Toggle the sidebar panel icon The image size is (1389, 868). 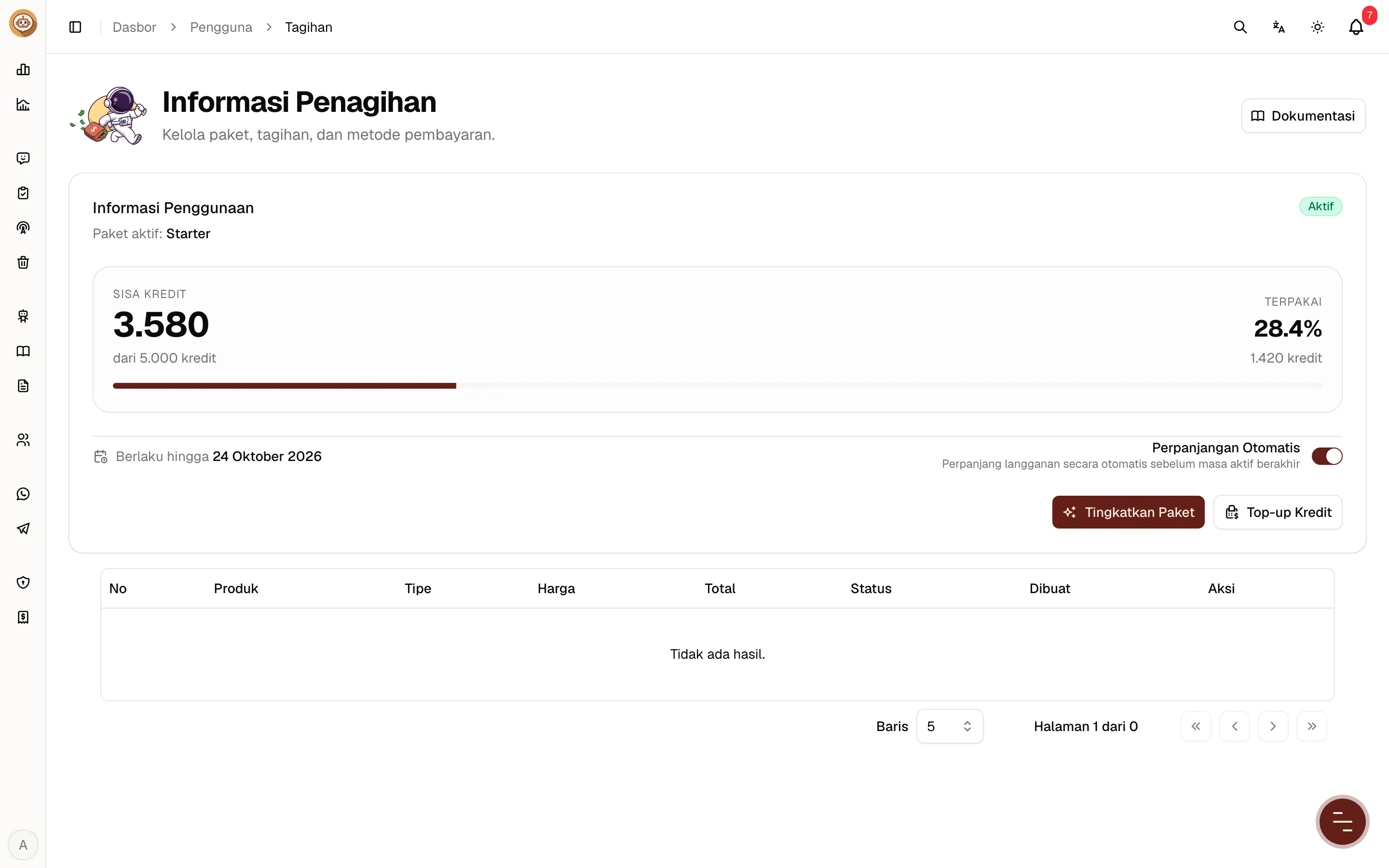click(75, 27)
